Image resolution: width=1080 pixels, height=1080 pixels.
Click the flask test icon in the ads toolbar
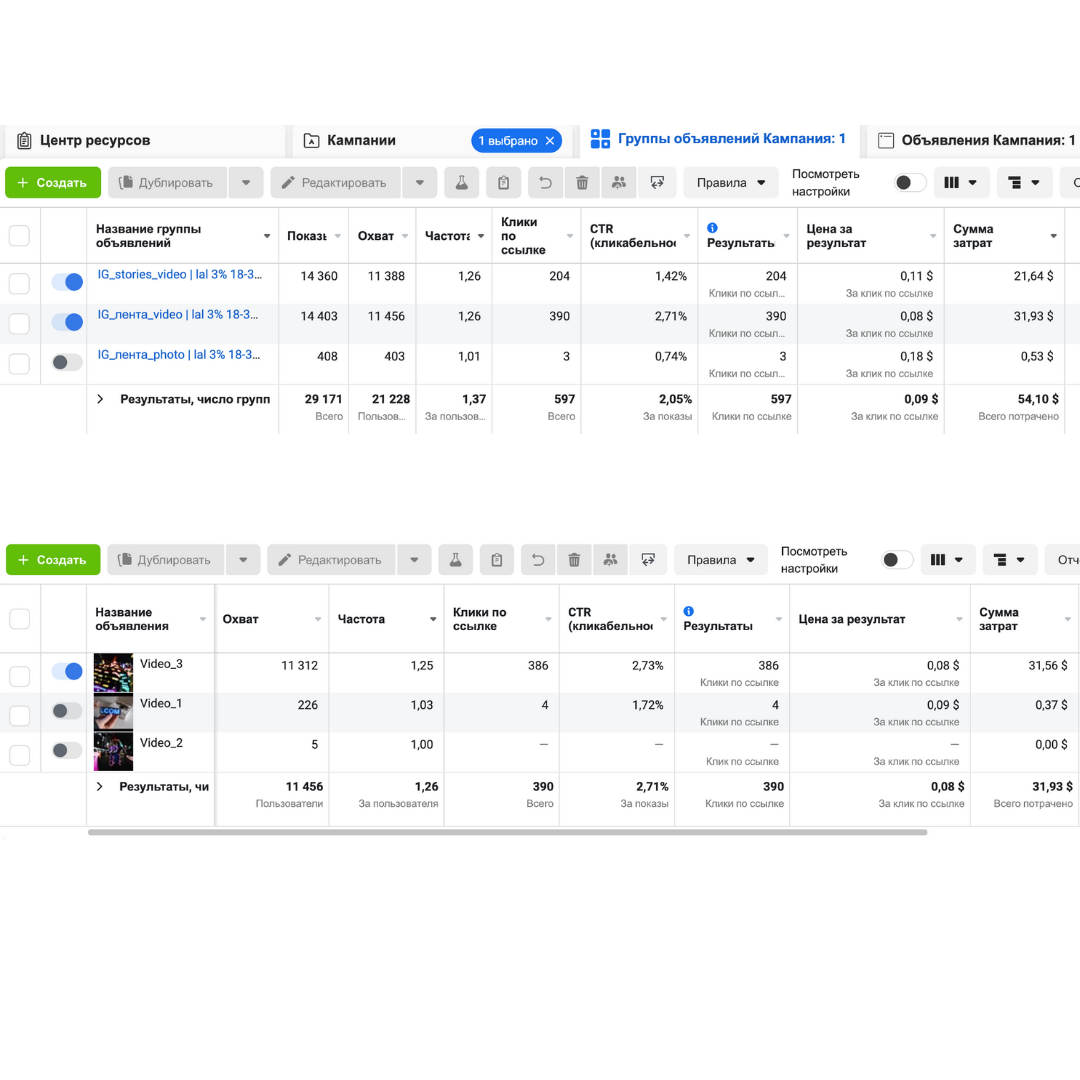tap(455, 560)
